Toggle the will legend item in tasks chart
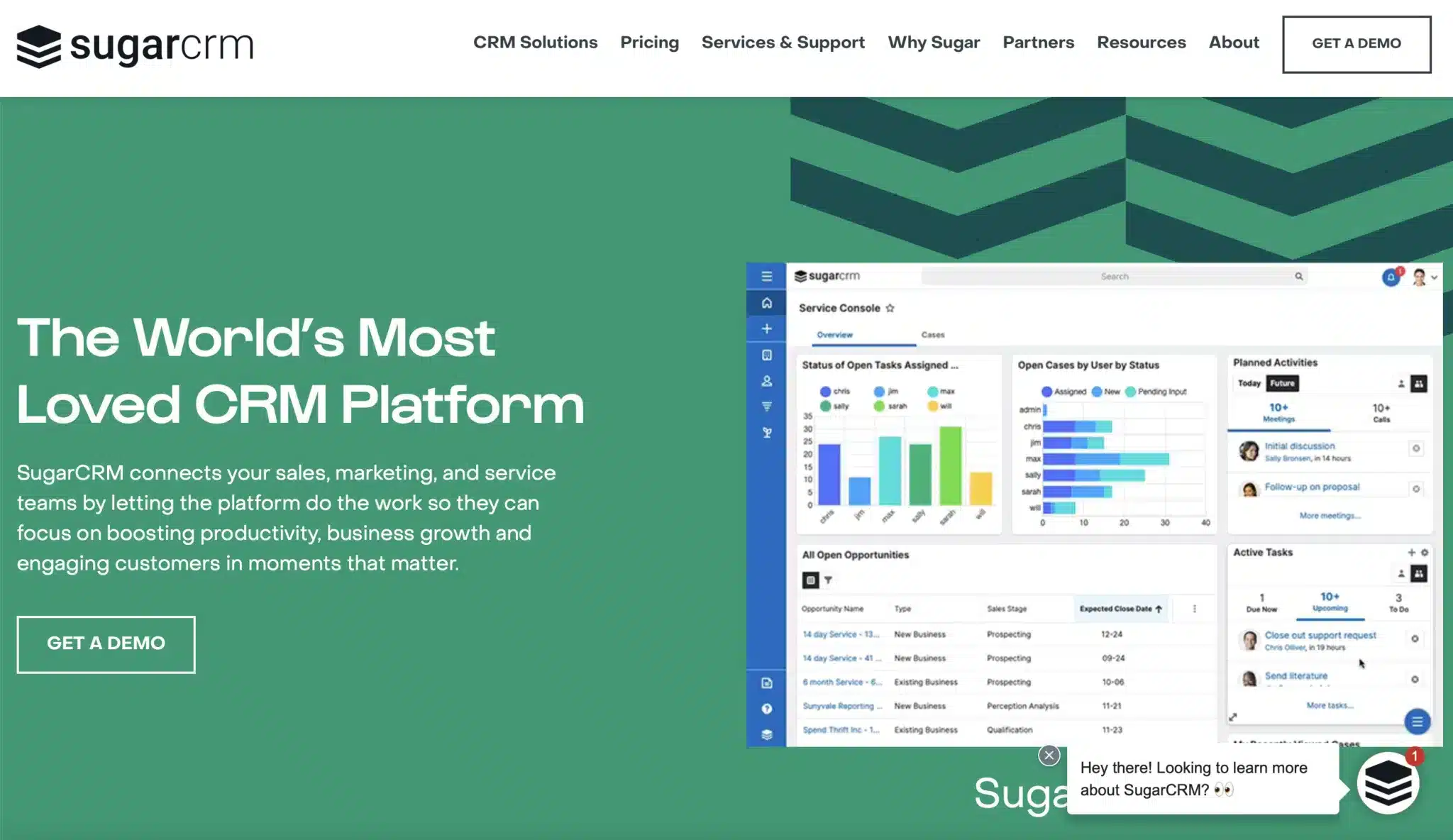Image resolution: width=1453 pixels, height=840 pixels. tap(939, 407)
